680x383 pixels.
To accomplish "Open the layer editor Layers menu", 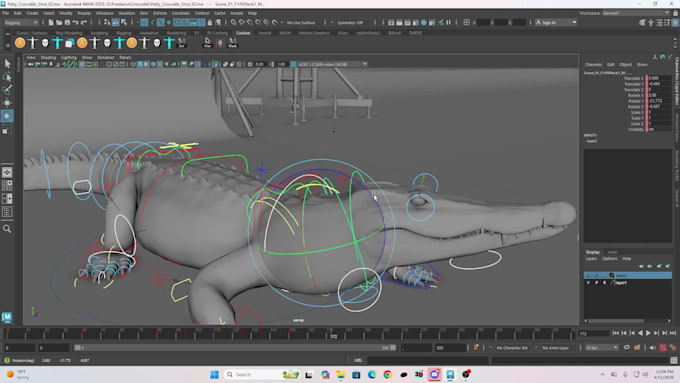I will click(591, 259).
